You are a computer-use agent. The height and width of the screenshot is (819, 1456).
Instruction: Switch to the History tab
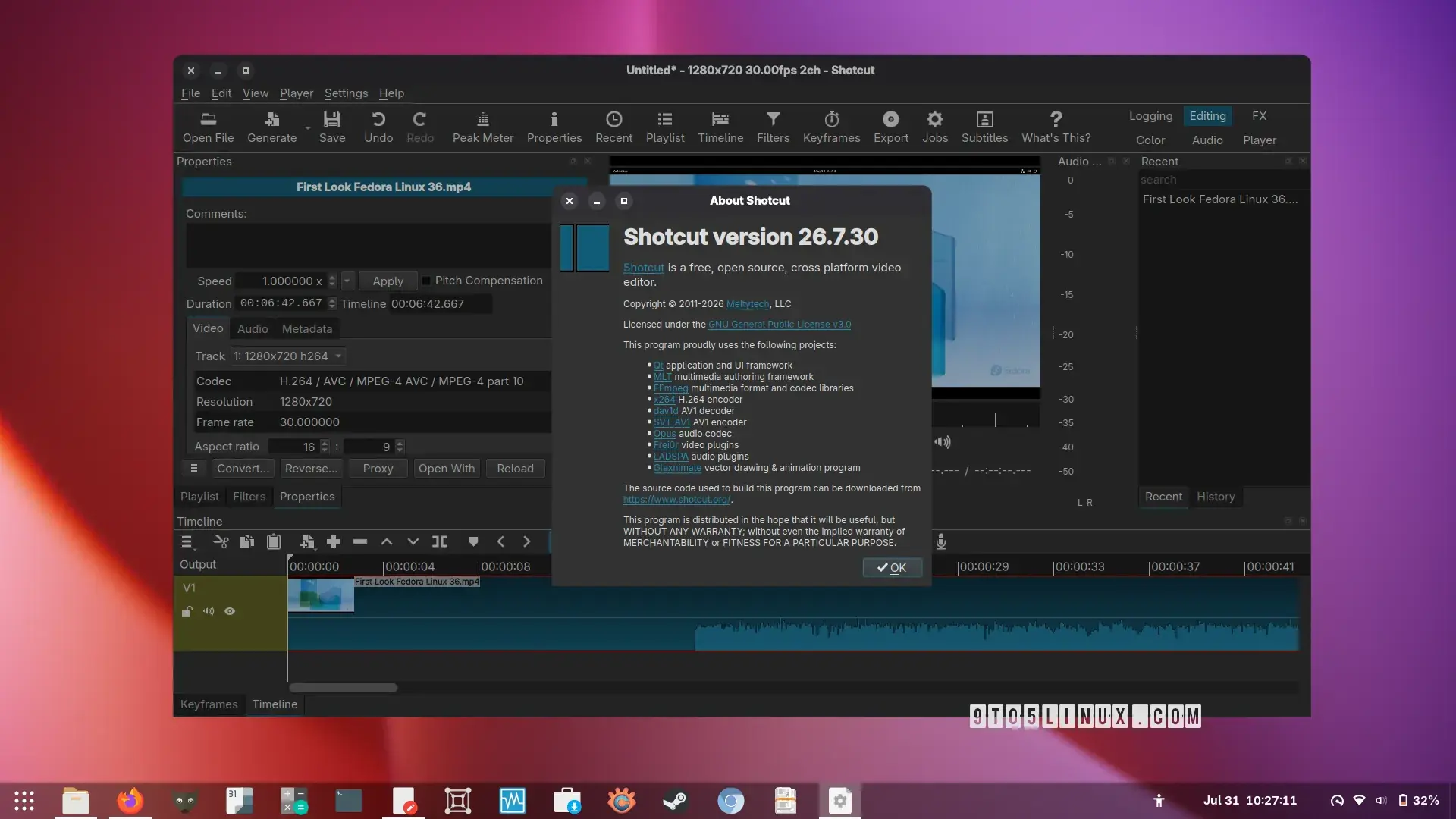click(x=1216, y=497)
